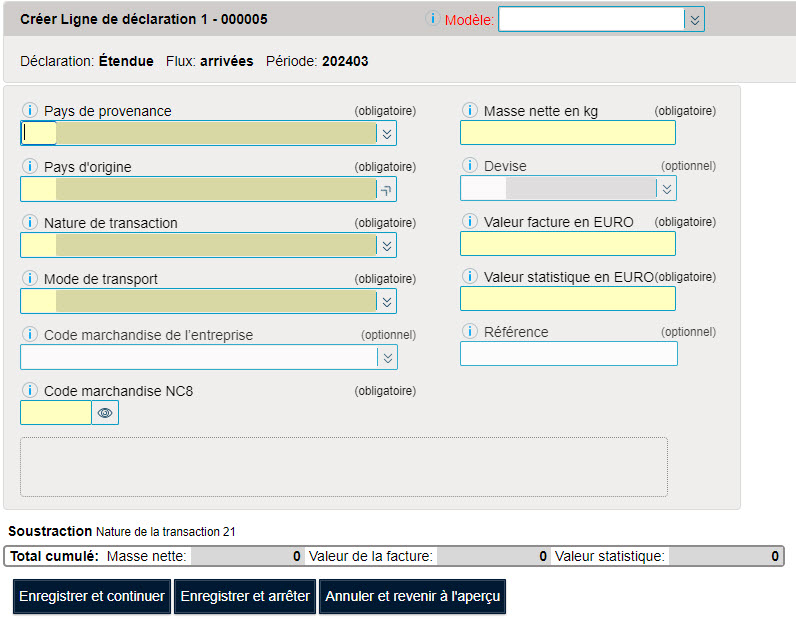Image resolution: width=796 pixels, height=620 pixels.
Task: Click 'Déclaration: Étendue' text
Action: click(x=87, y=61)
